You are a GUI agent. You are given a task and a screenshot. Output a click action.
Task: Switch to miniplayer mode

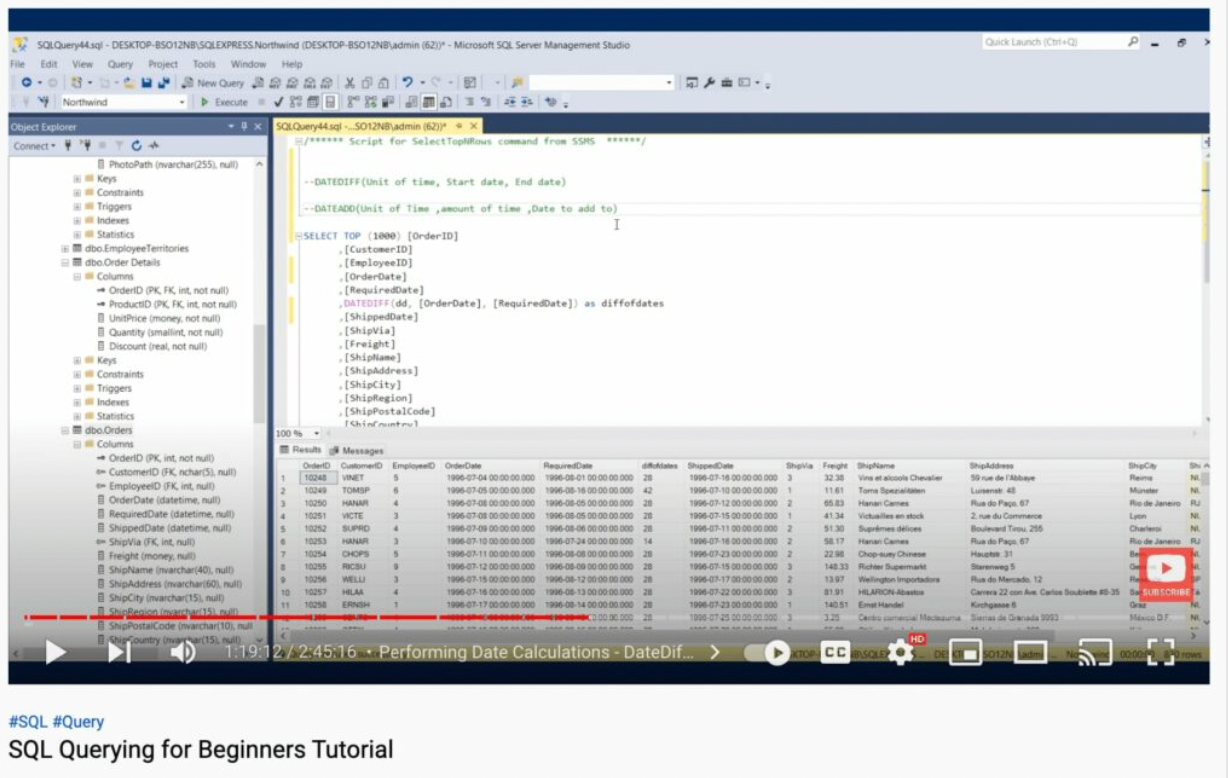(964, 653)
